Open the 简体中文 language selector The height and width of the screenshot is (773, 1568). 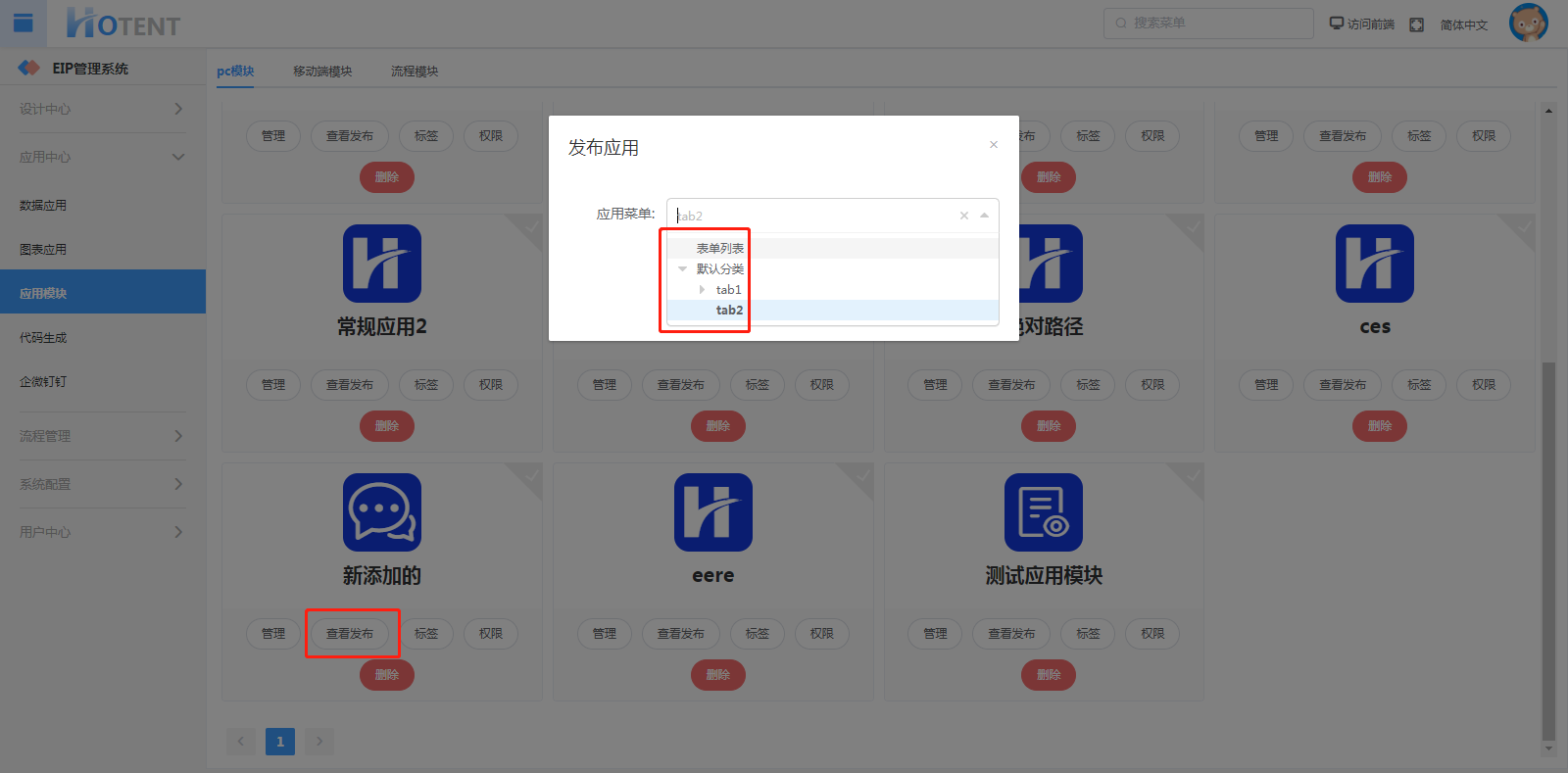[x=1464, y=24]
